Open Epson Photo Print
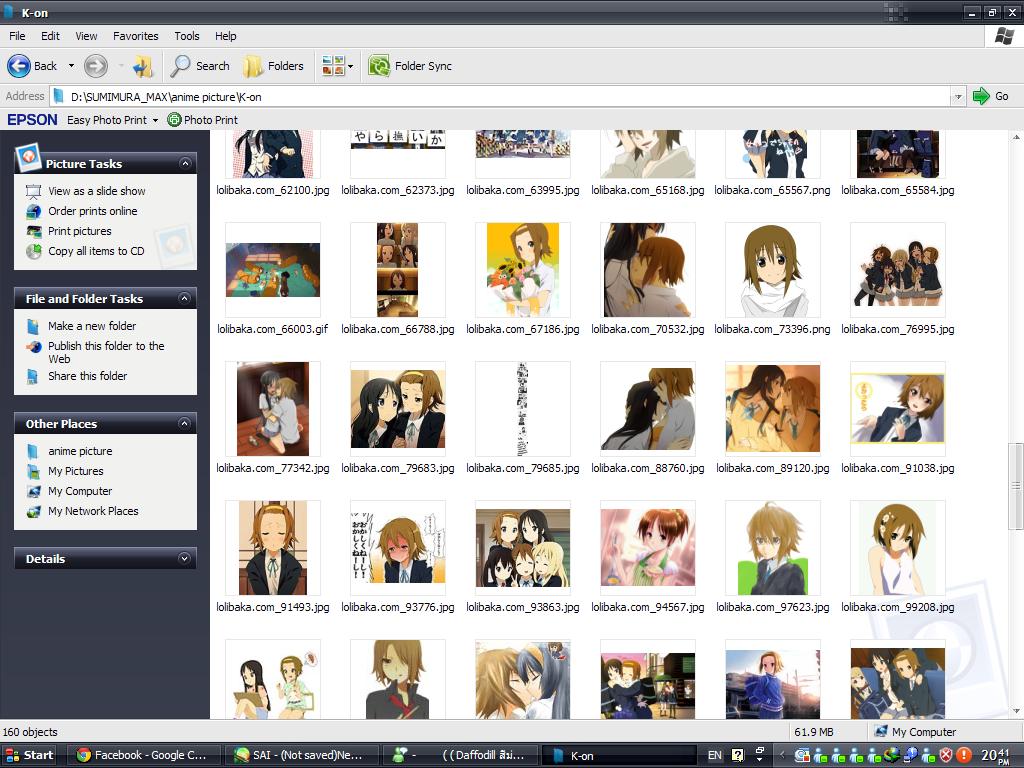This screenshot has height=768, width=1024. pyautogui.click(x=202, y=120)
